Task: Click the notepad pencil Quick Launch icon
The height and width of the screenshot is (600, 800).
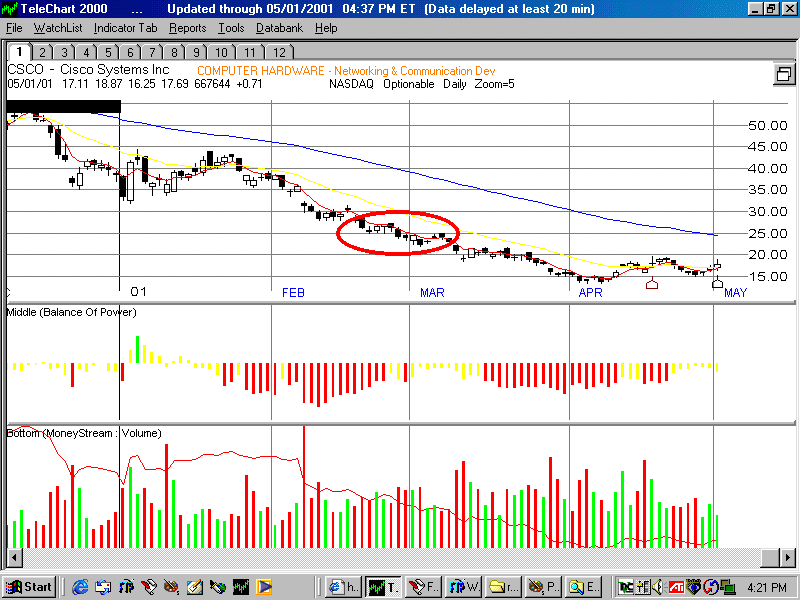Action: click(195, 587)
